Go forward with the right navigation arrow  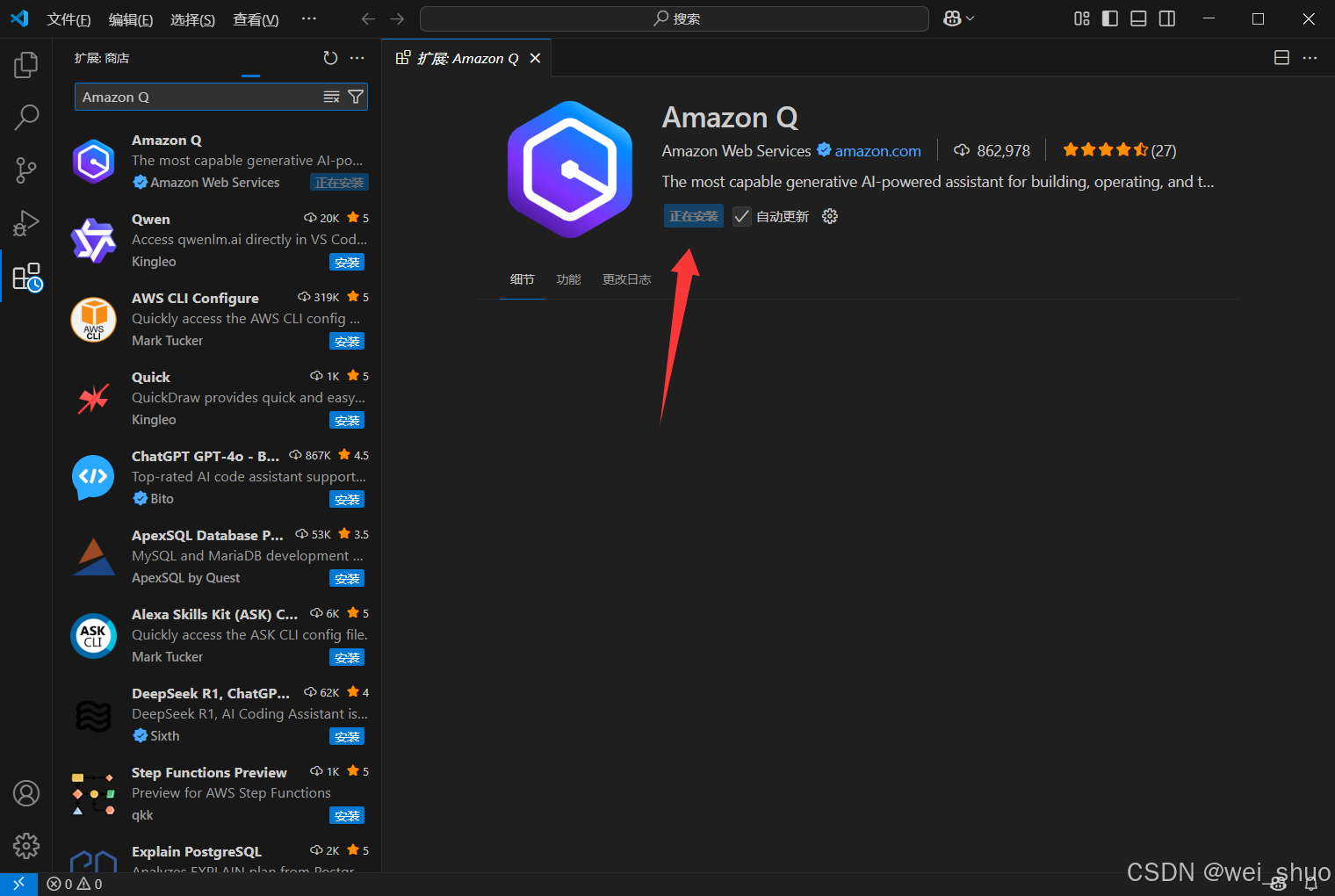(x=397, y=18)
